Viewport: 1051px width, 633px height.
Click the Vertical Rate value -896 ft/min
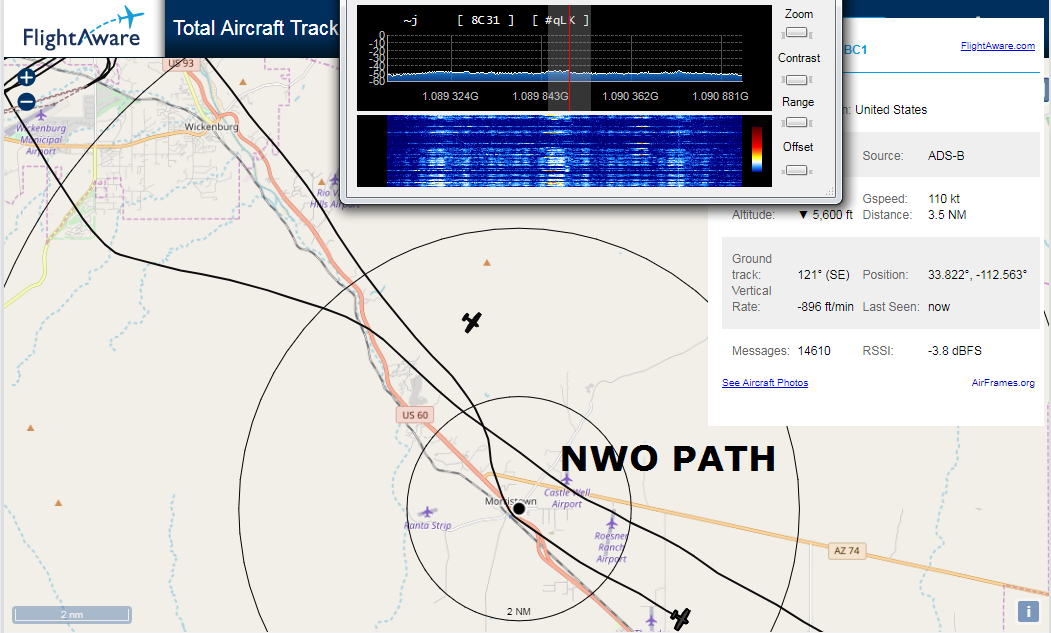coord(825,306)
